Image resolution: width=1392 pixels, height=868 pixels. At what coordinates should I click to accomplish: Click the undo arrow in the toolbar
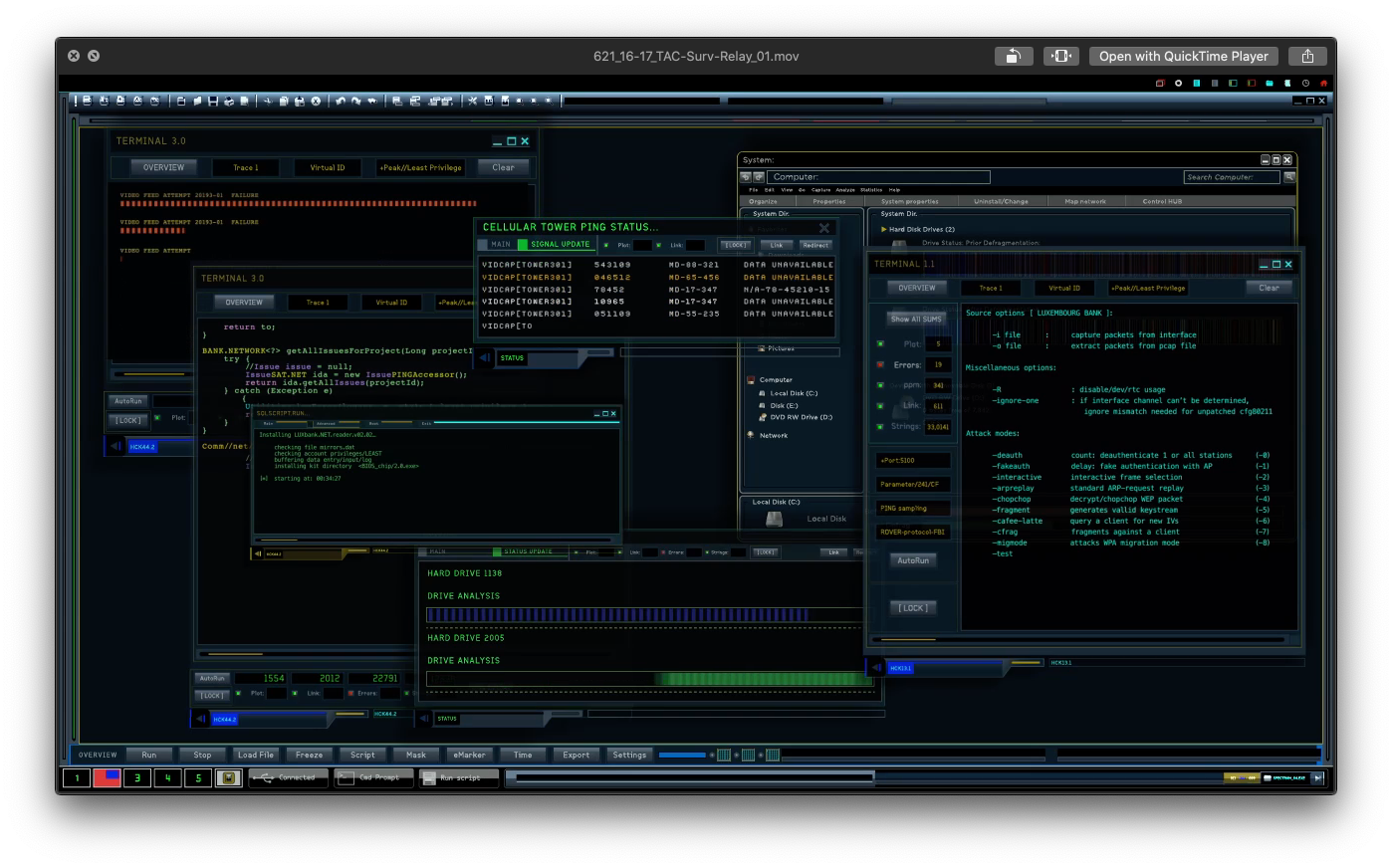[x=341, y=101]
